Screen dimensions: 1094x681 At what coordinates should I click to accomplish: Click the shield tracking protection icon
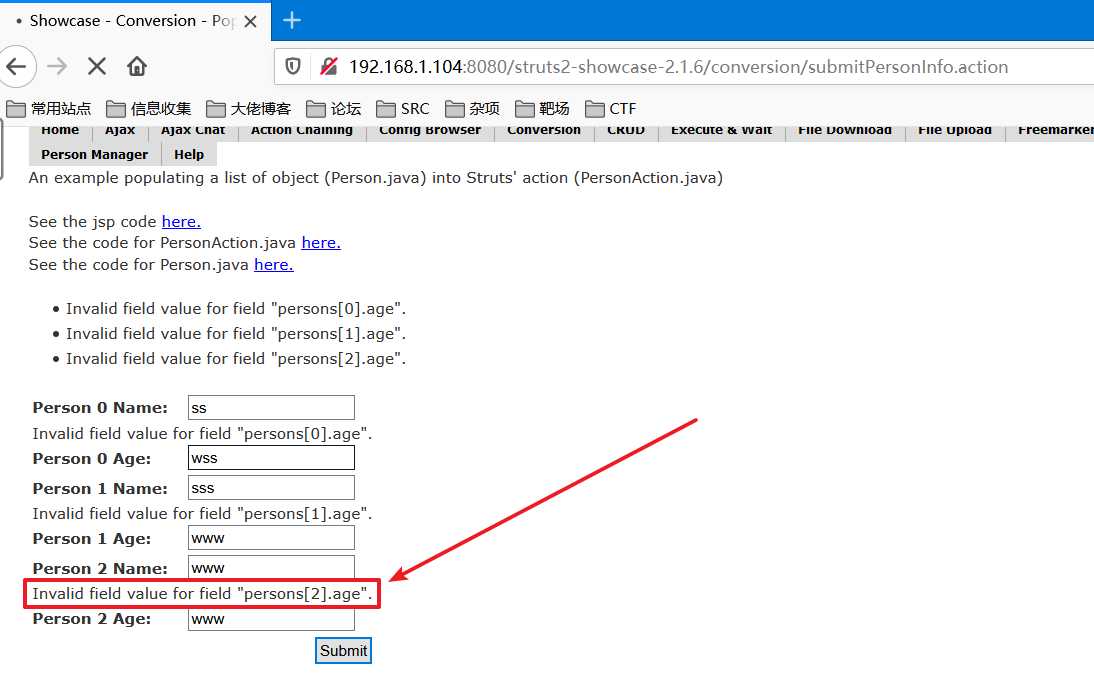[x=293, y=67]
